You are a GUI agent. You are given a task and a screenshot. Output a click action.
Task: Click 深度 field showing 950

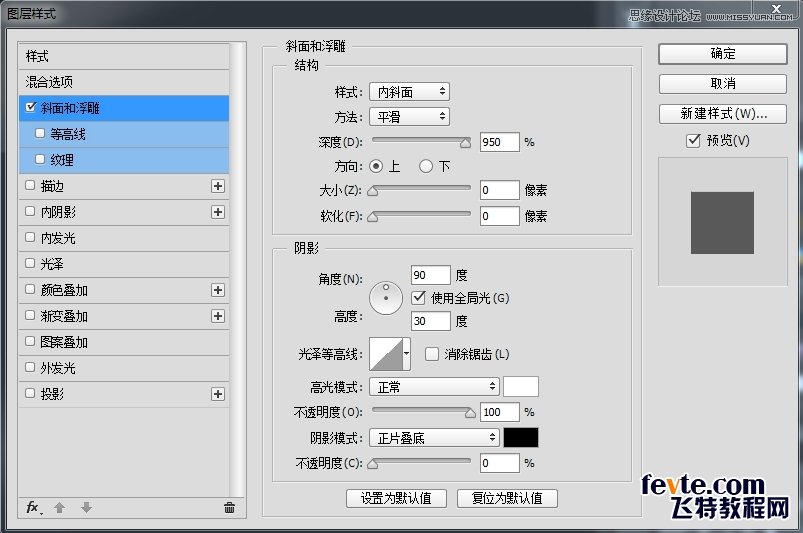pyautogui.click(x=500, y=142)
